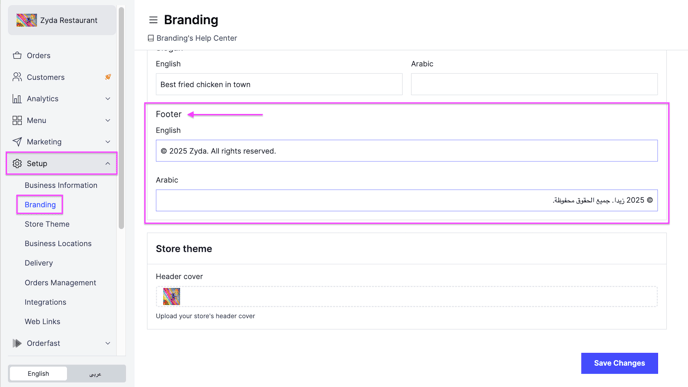This screenshot has width=688, height=387.
Task: Expand the Analytics section chevron
Action: pyautogui.click(x=108, y=99)
